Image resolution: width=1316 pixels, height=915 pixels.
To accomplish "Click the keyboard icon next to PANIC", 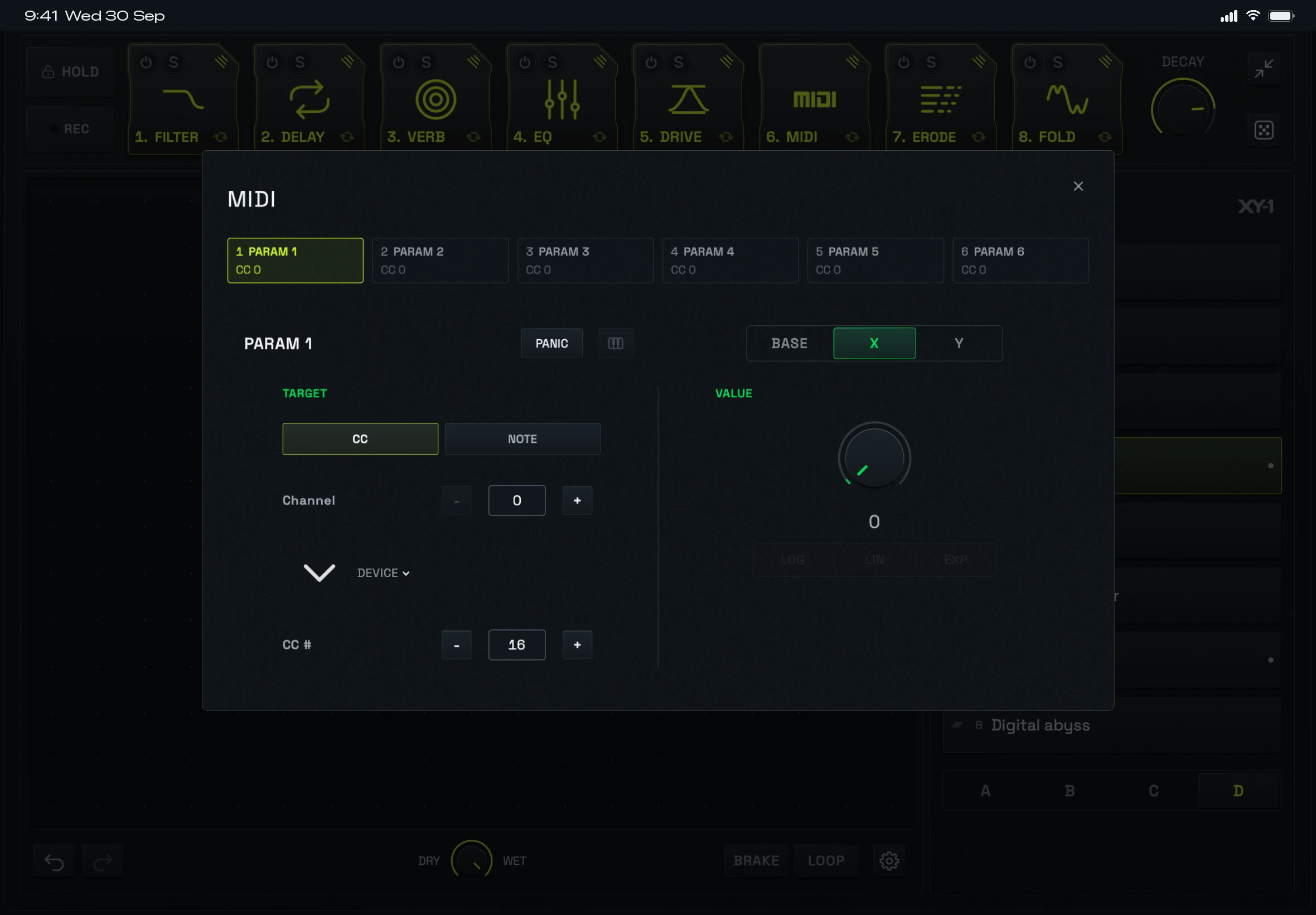I will click(615, 344).
